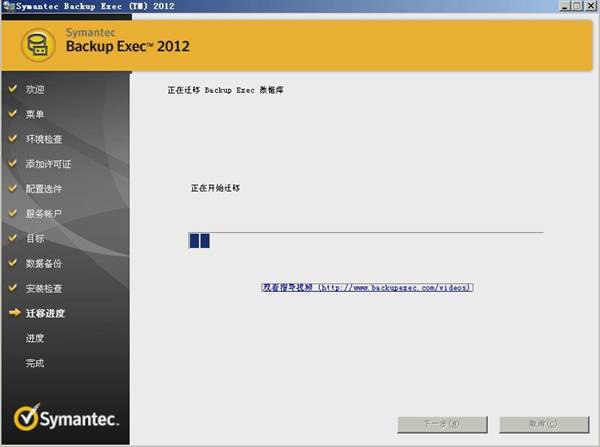This screenshot has height=447, width=600.
Task: Click the checkmark icon beside 欢迎
Action: pyautogui.click(x=14, y=89)
